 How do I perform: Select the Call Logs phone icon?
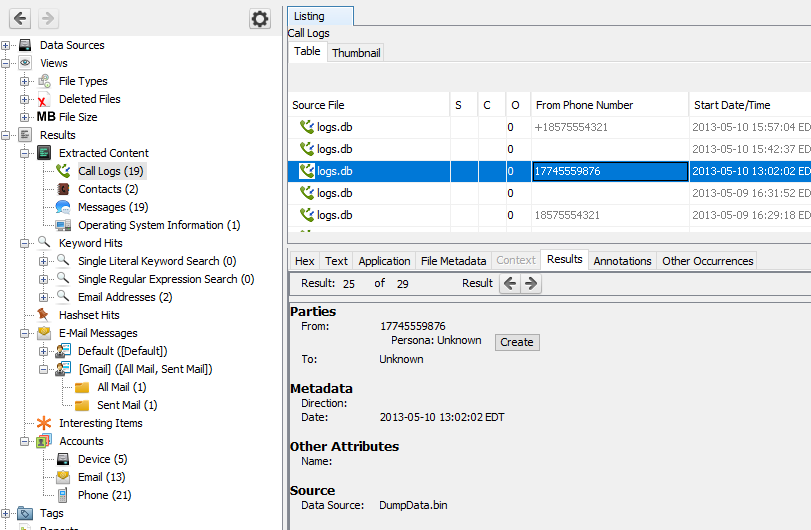tap(63, 171)
